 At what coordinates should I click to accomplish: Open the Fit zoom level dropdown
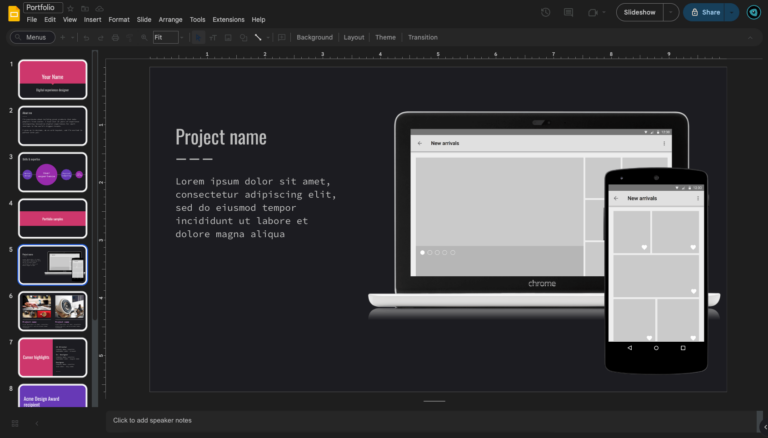coord(165,37)
